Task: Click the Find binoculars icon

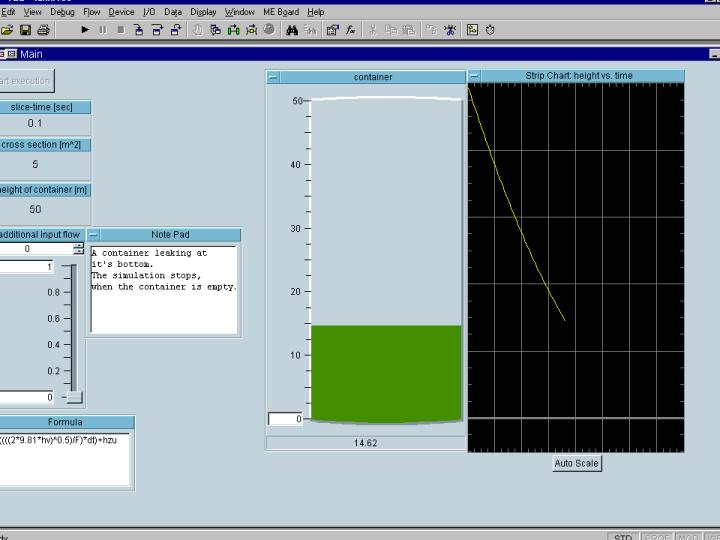Action: pyautogui.click(x=292, y=30)
